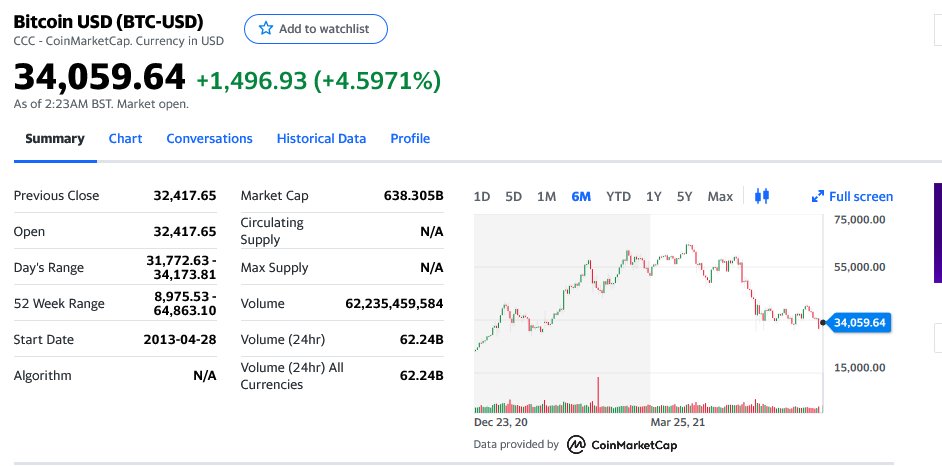Click the CoinMarketCap logo
The height and width of the screenshot is (466, 942).
tap(622, 445)
